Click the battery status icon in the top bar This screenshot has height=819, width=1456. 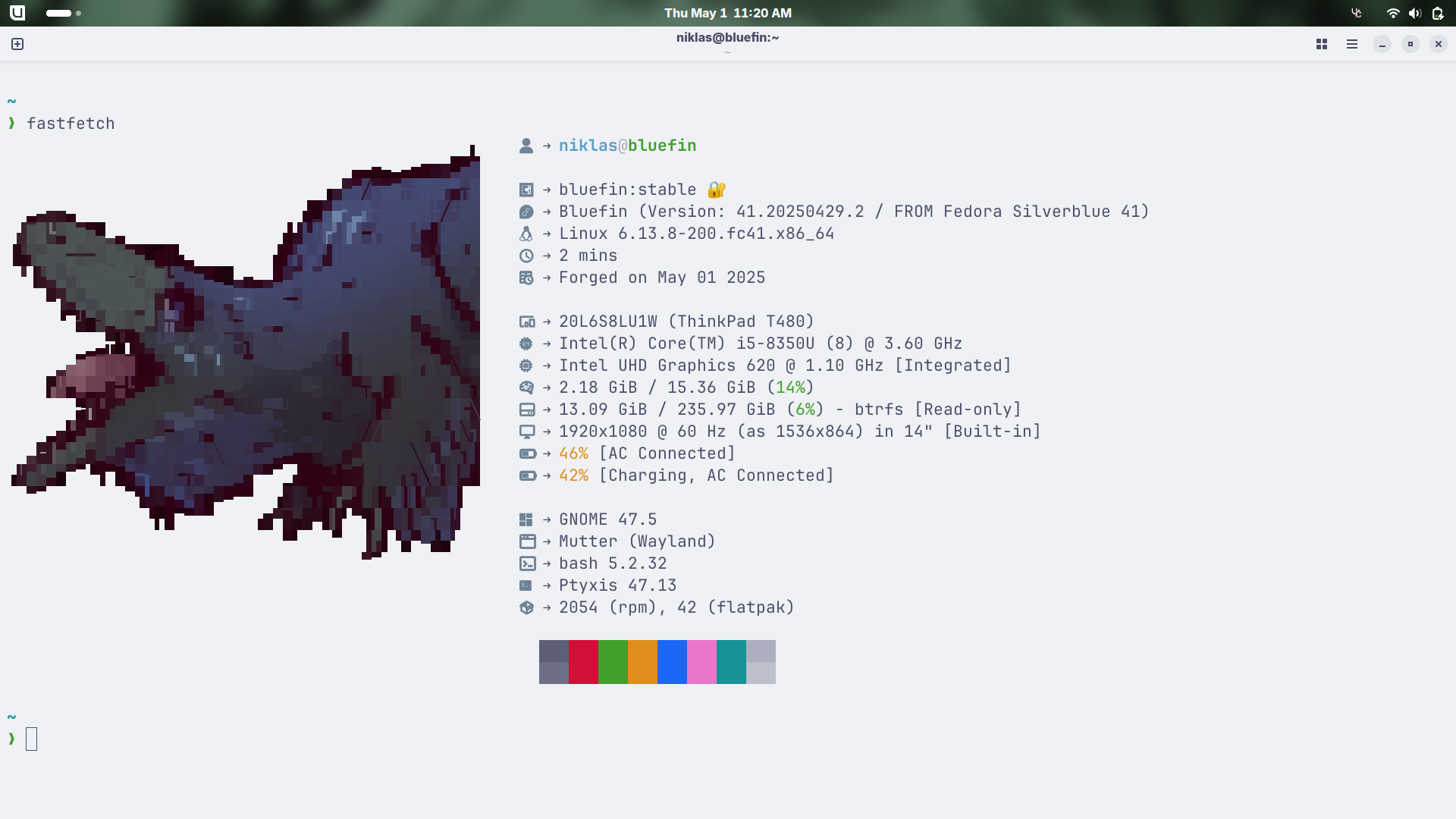1437,13
